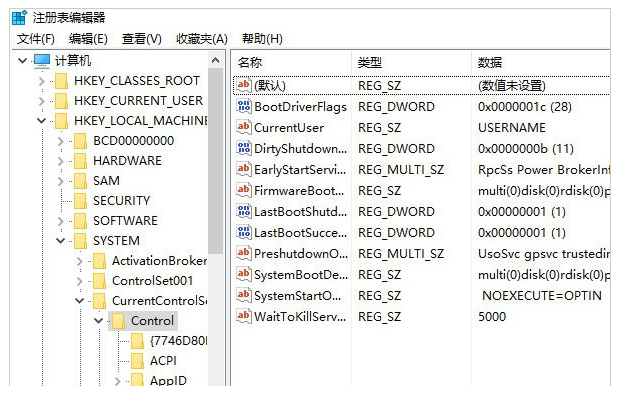Click the tree pane vertical scrollbar
Viewport: 627px width, 401px height.
point(216,180)
